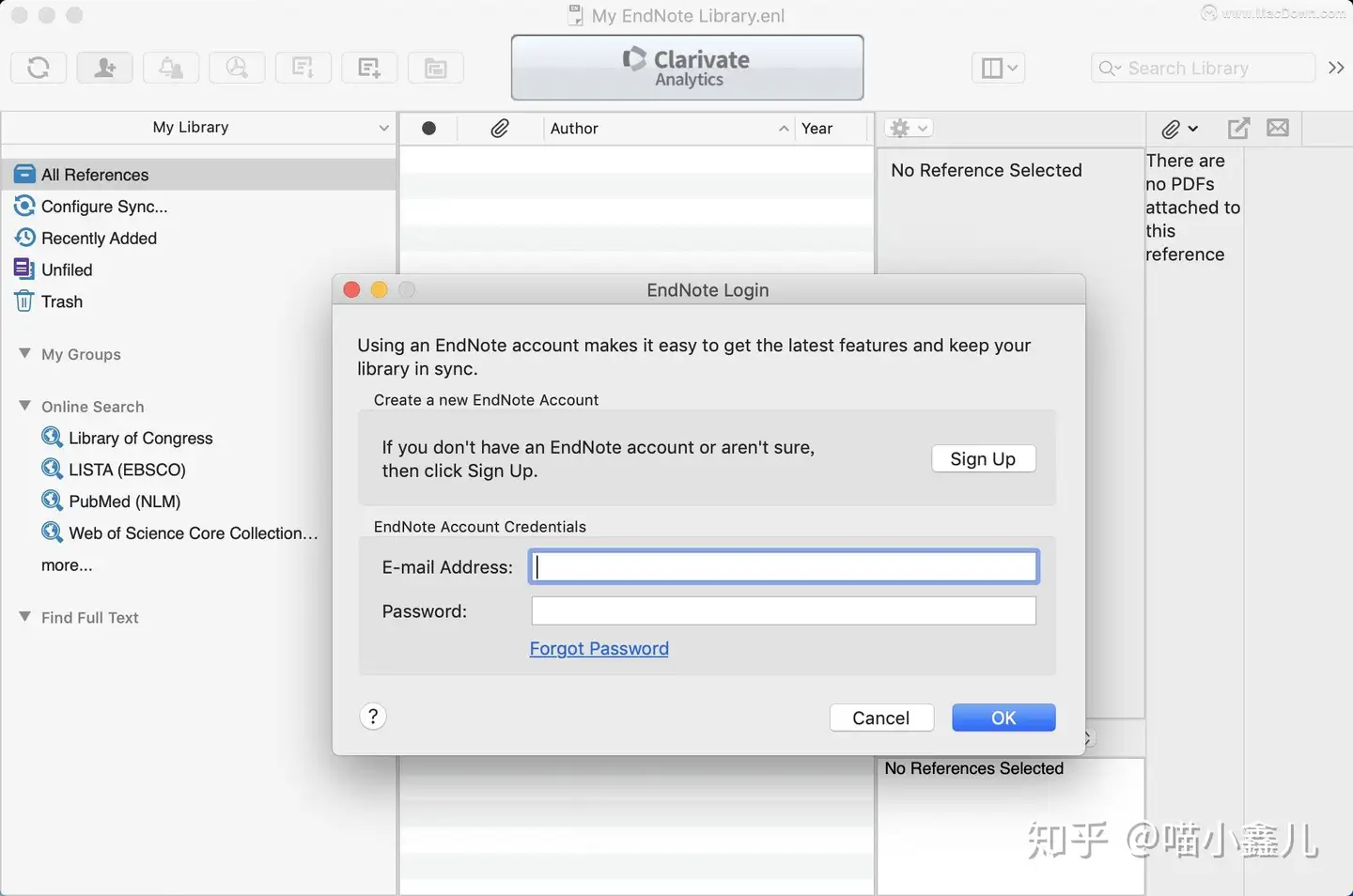
Task: Click the Share Library person-plus icon
Action: point(104,68)
